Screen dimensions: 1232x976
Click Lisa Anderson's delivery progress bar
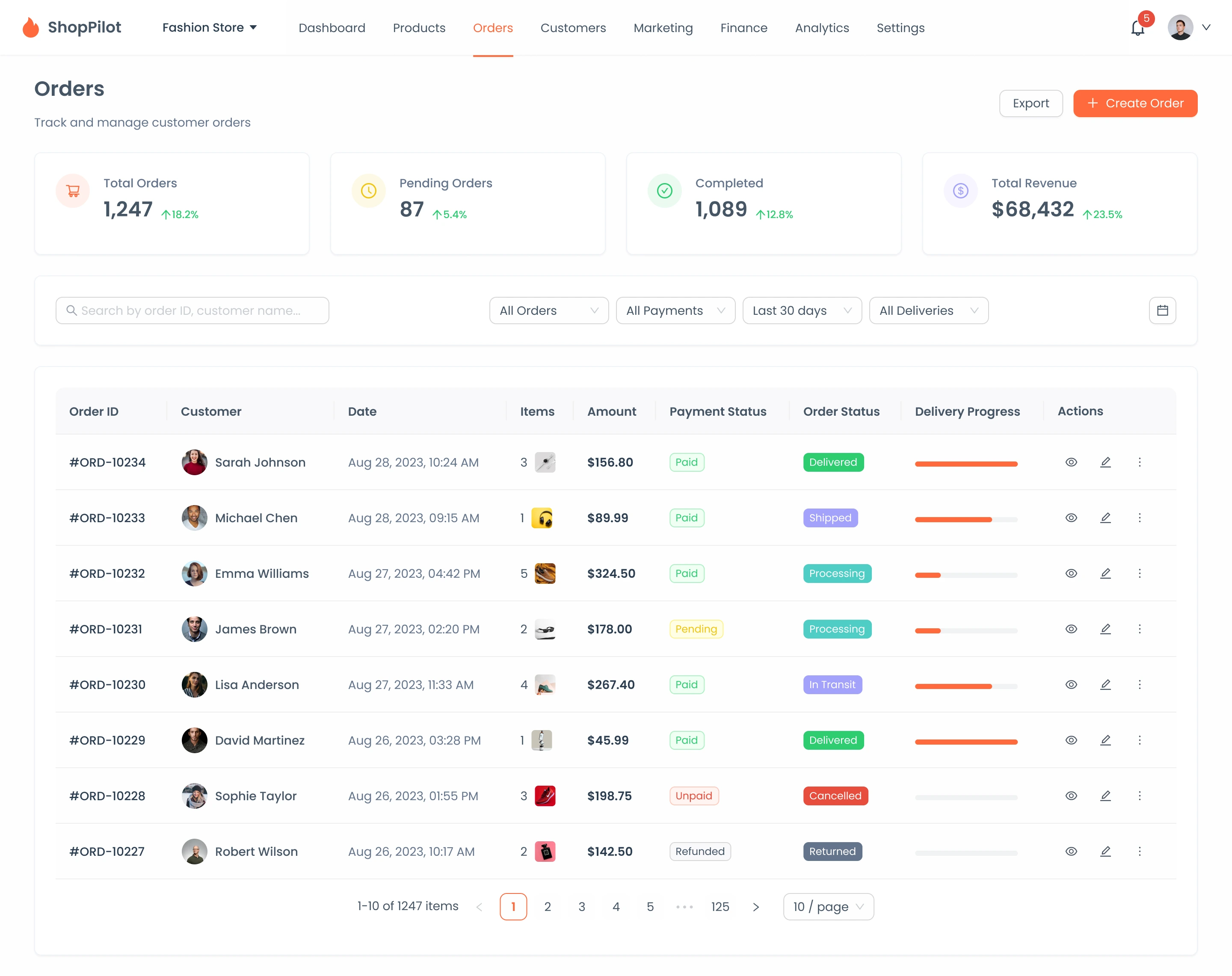pyautogui.click(x=966, y=686)
